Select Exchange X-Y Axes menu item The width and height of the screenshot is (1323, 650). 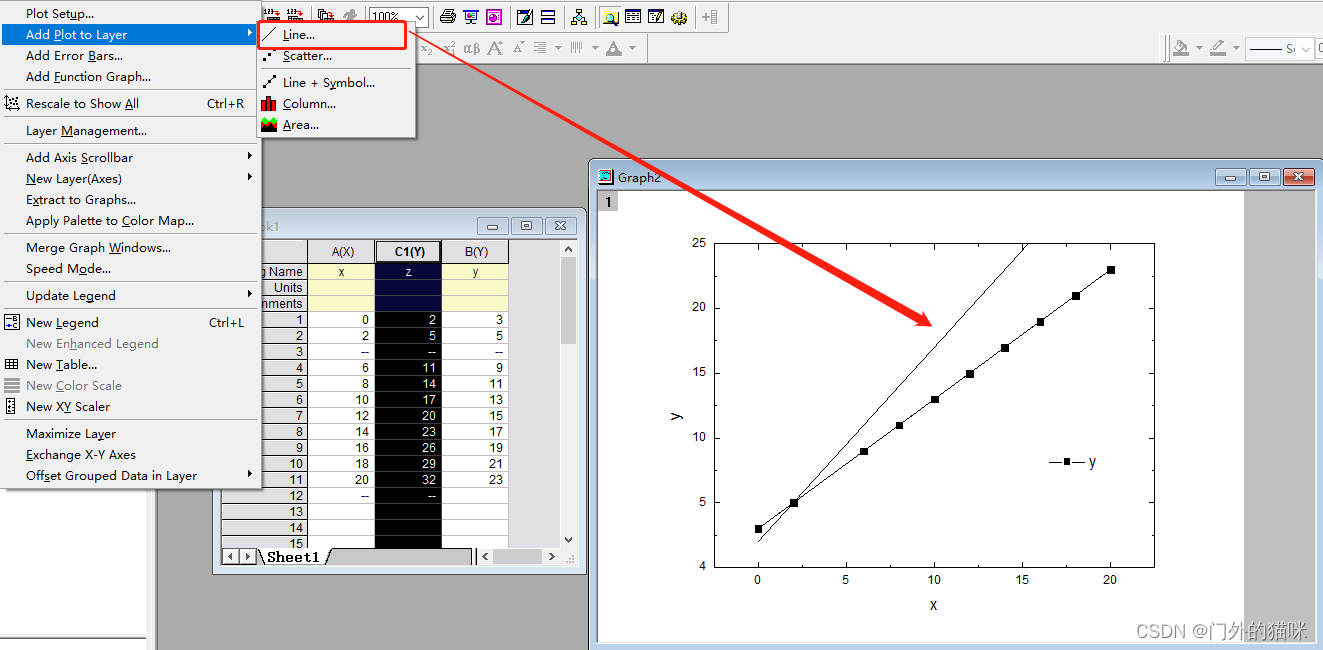pos(130,454)
